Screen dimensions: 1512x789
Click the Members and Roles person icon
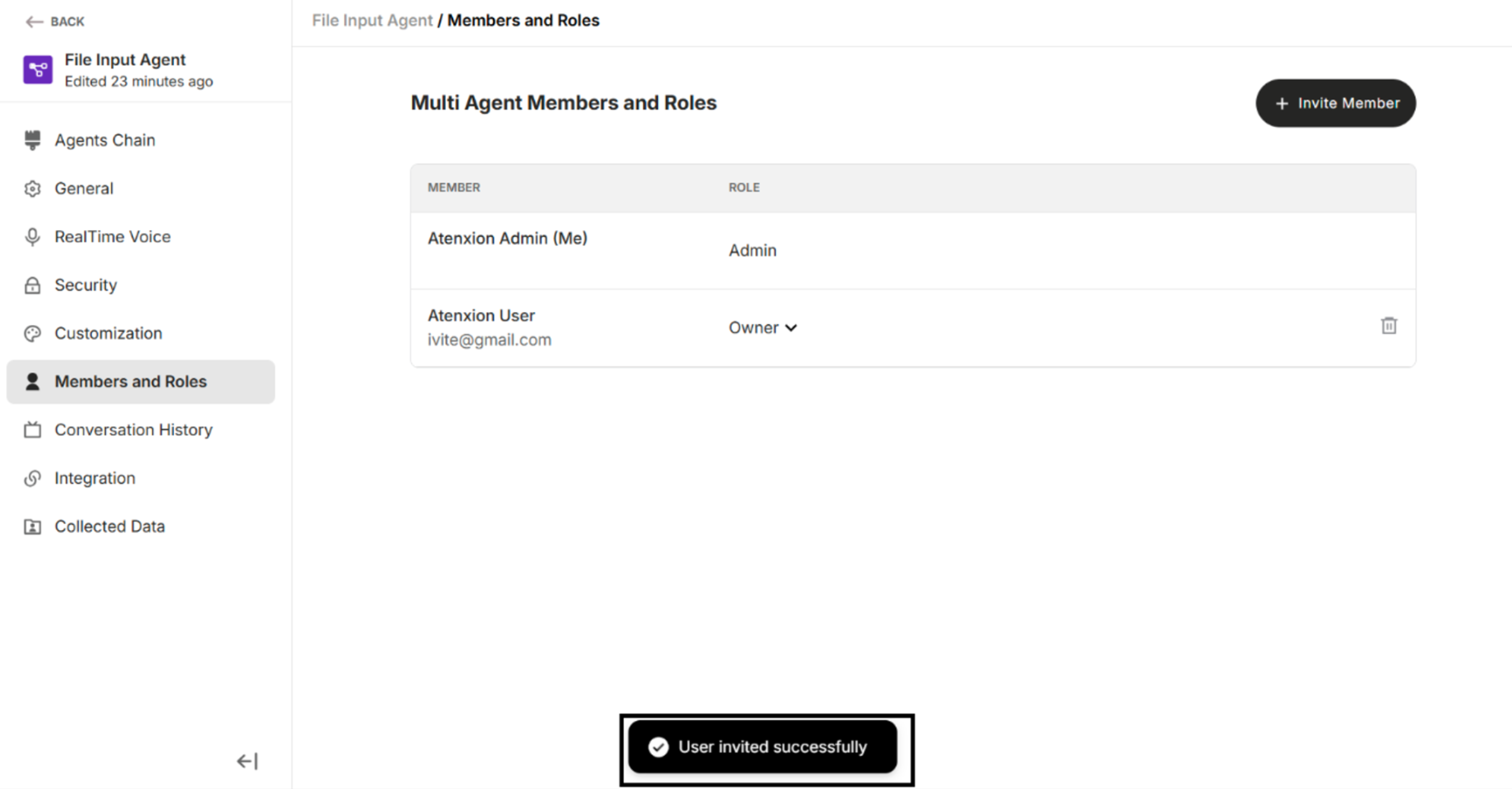[32, 381]
